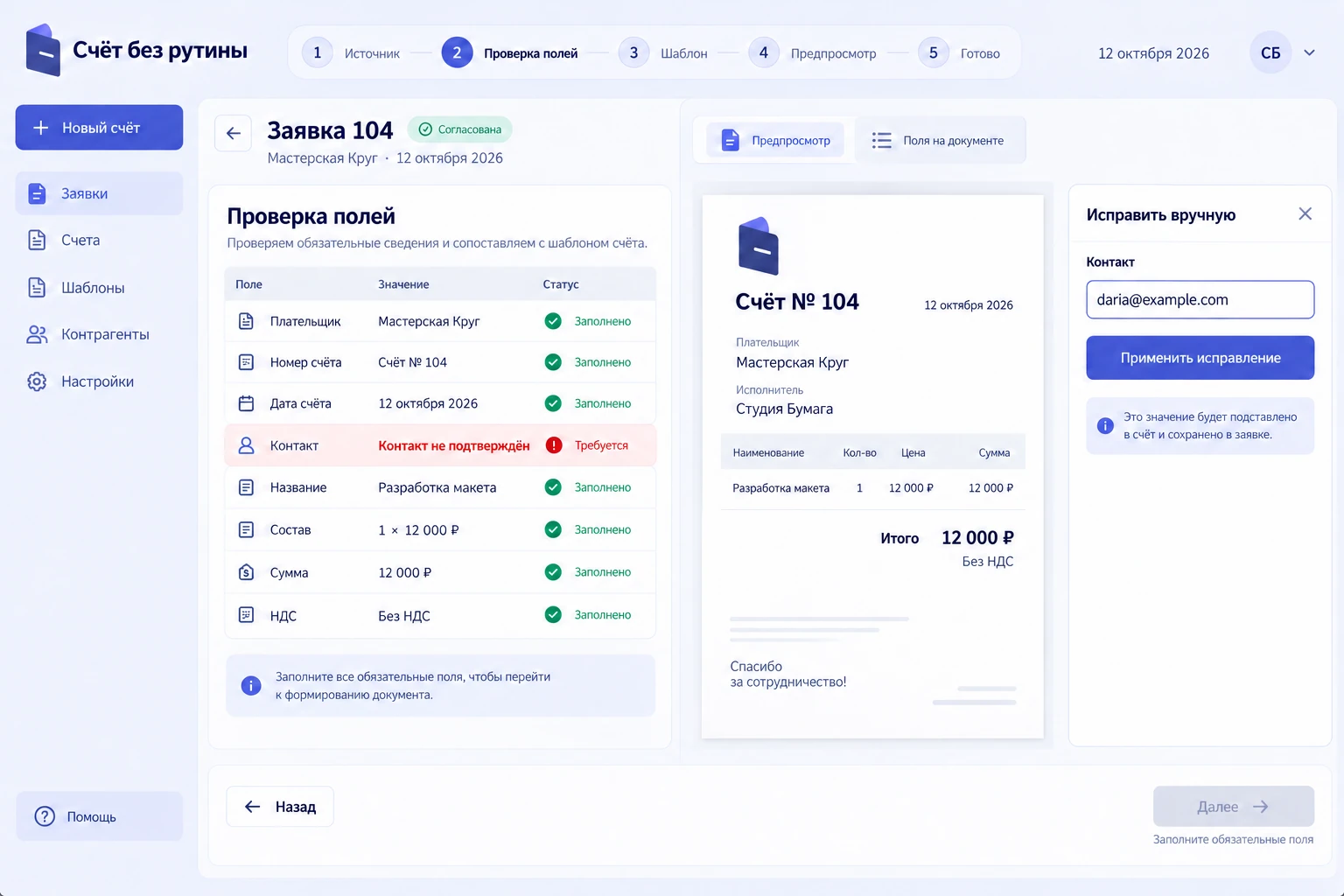Click the СБ profile avatar
This screenshot has width=1344, height=896.
(1270, 52)
